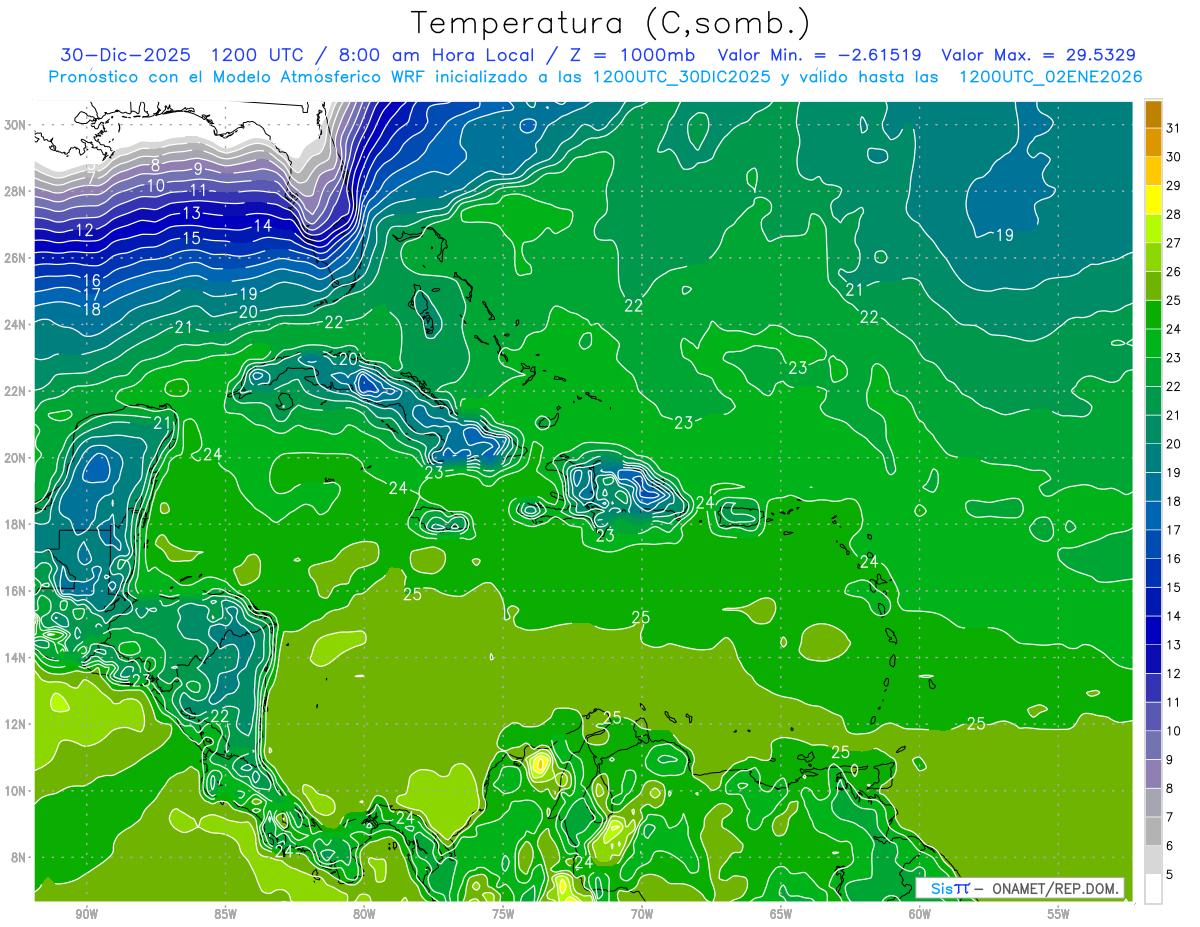The width and height of the screenshot is (1200, 927).
Task: Click the 85W longitude axis label
Action: [x=225, y=915]
